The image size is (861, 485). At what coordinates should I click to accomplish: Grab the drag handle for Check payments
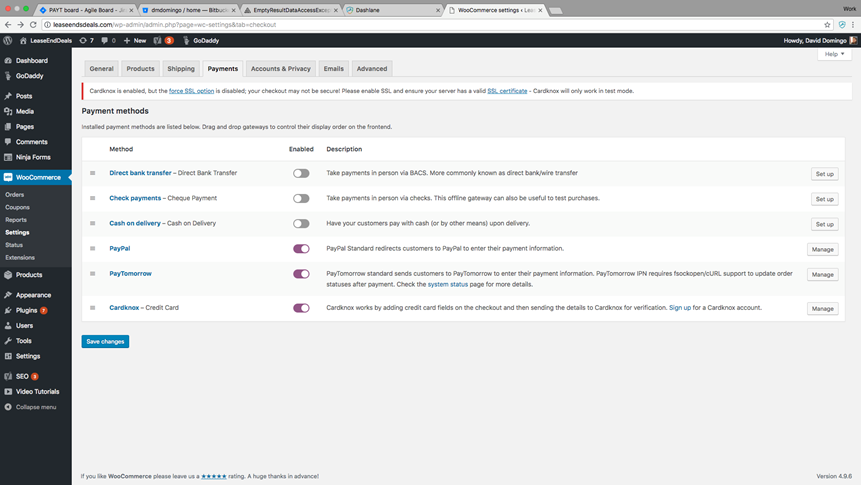(92, 198)
